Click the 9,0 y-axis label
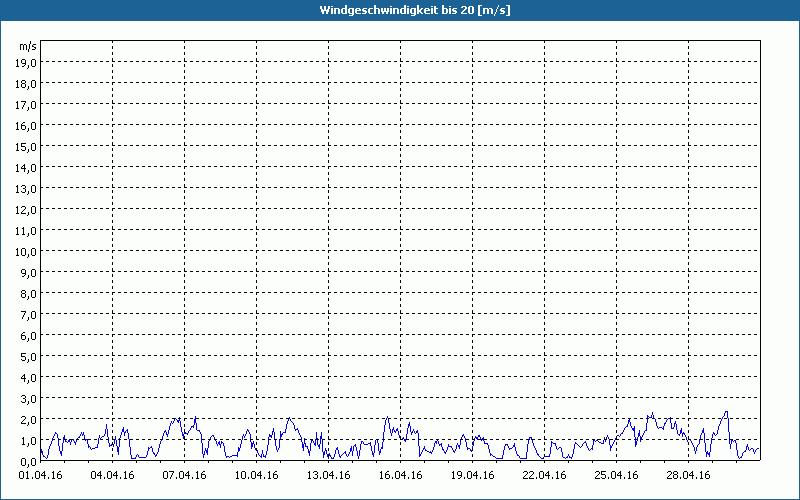Viewport: 800px width, 500px height. tap(28, 273)
